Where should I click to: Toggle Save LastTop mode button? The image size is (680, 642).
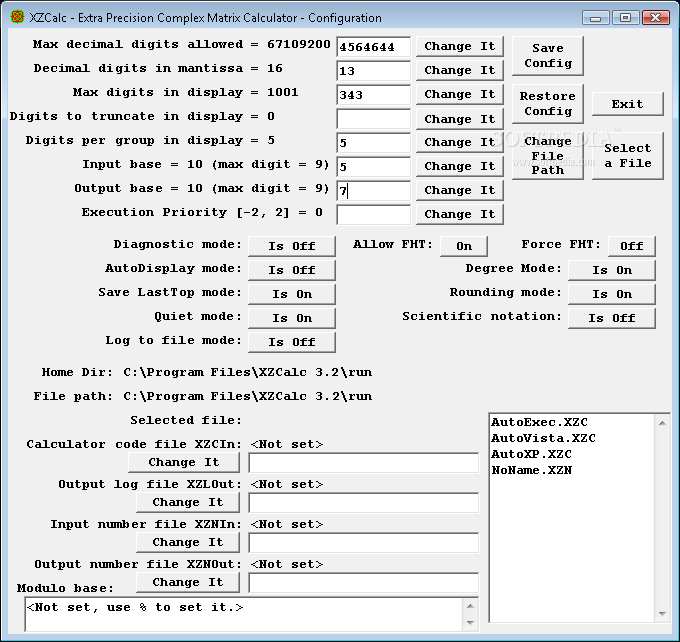coord(291,294)
